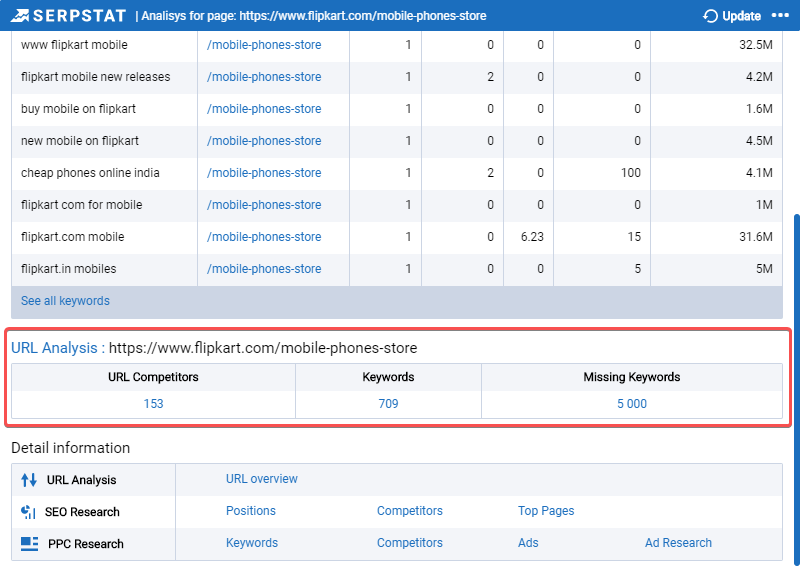Open URL for 'buy mobile on flipkart' row
Viewport: 800px width, 566px height.
(x=264, y=109)
